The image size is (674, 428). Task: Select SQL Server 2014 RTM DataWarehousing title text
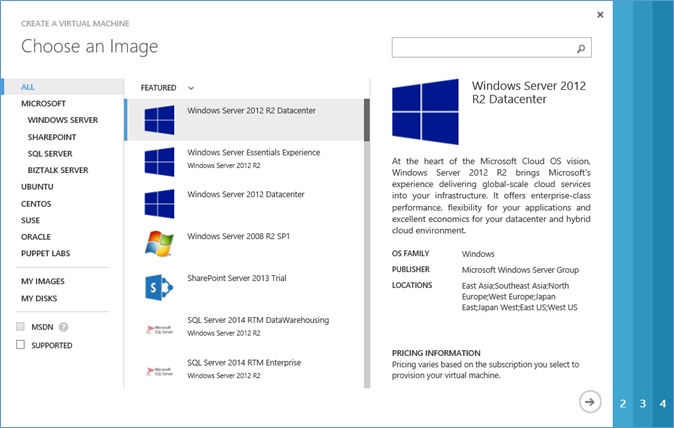pyautogui.click(x=258, y=320)
